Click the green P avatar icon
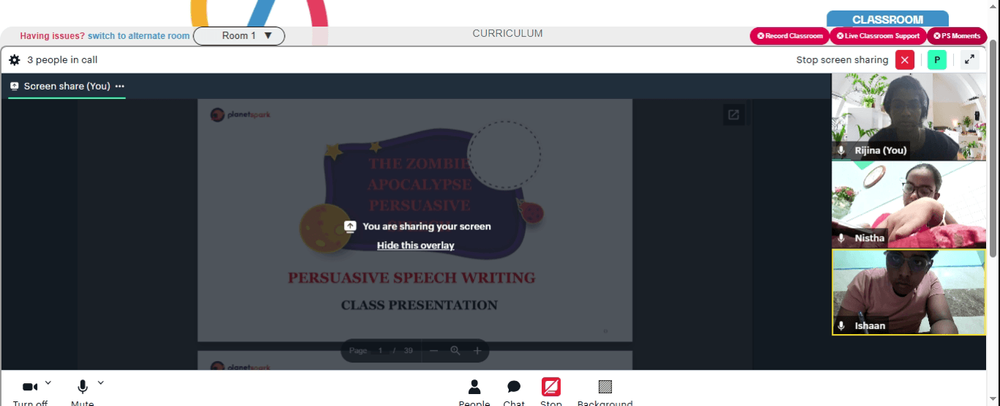This screenshot has width=1000, height=406. click(937, 60)
